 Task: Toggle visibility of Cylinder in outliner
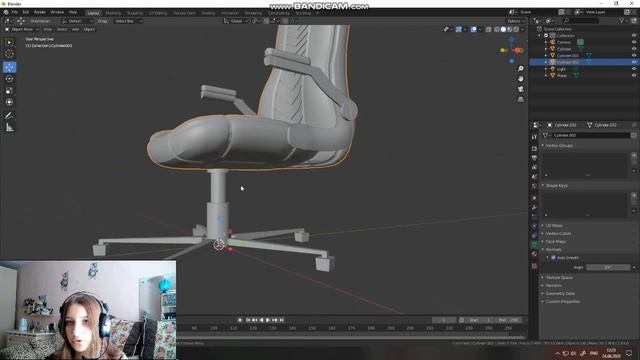[x=634, y=49]
